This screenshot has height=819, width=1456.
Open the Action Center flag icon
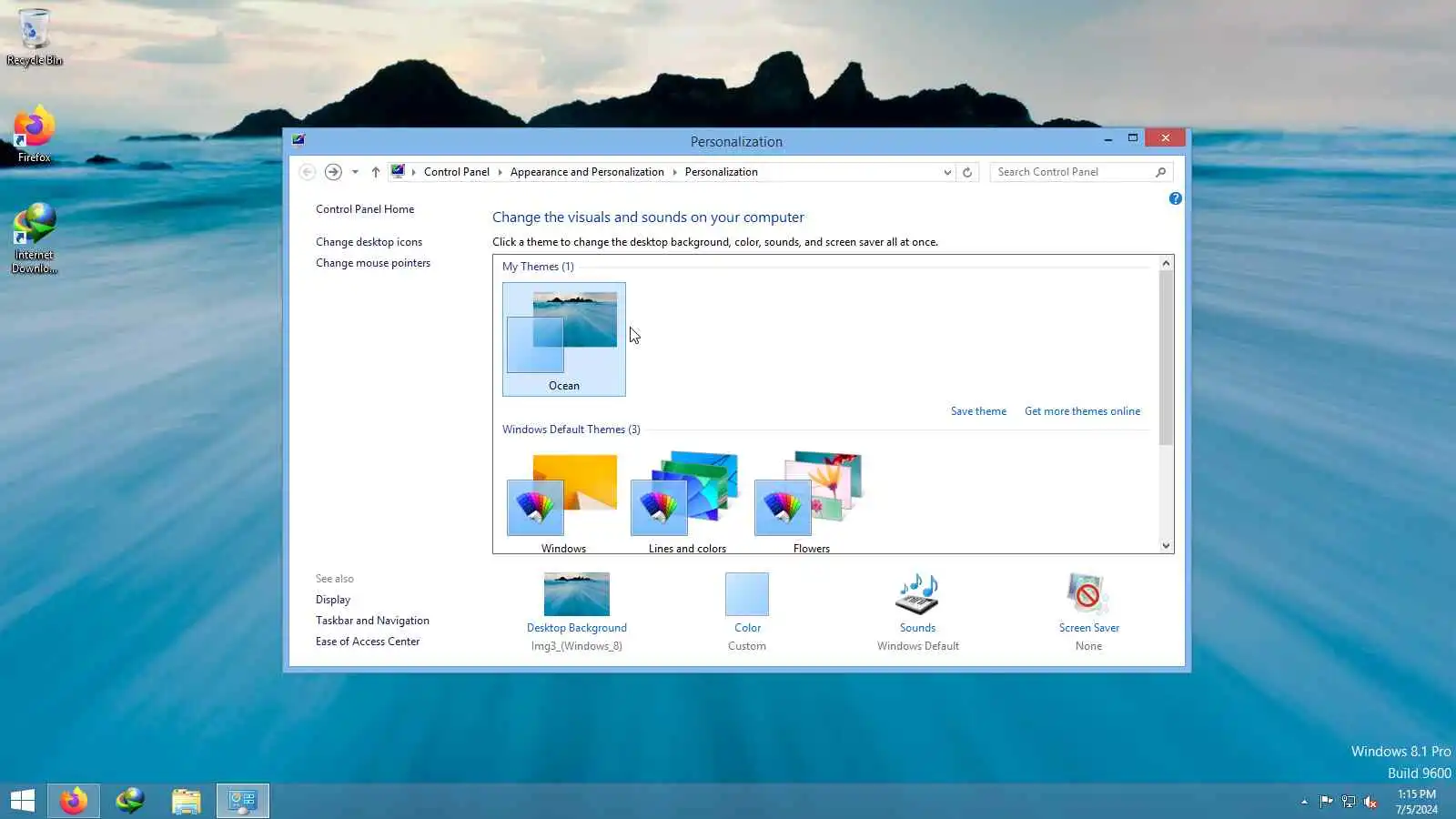coord(1326,802)
